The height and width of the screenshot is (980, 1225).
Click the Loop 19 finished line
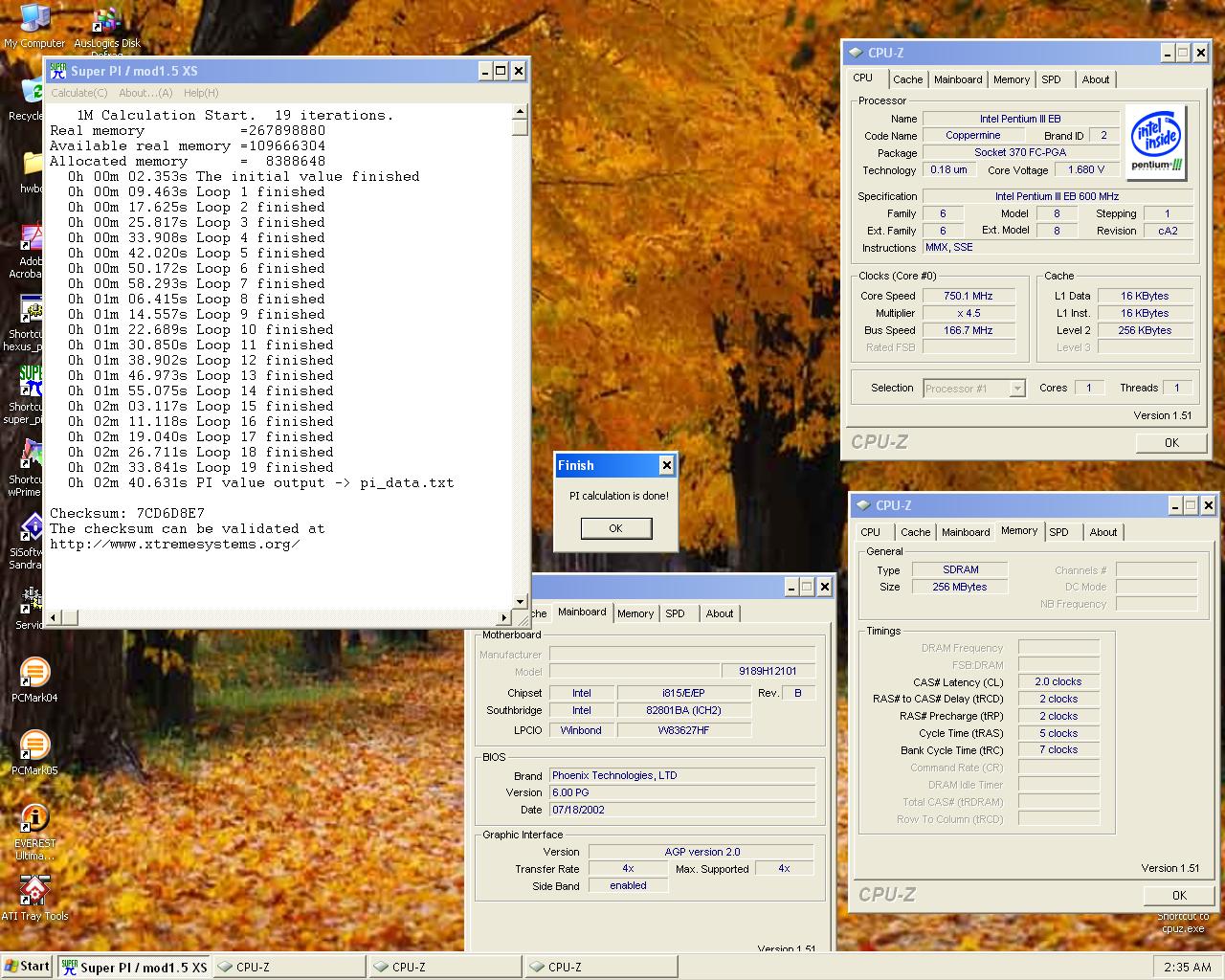[x=201, y=468]
